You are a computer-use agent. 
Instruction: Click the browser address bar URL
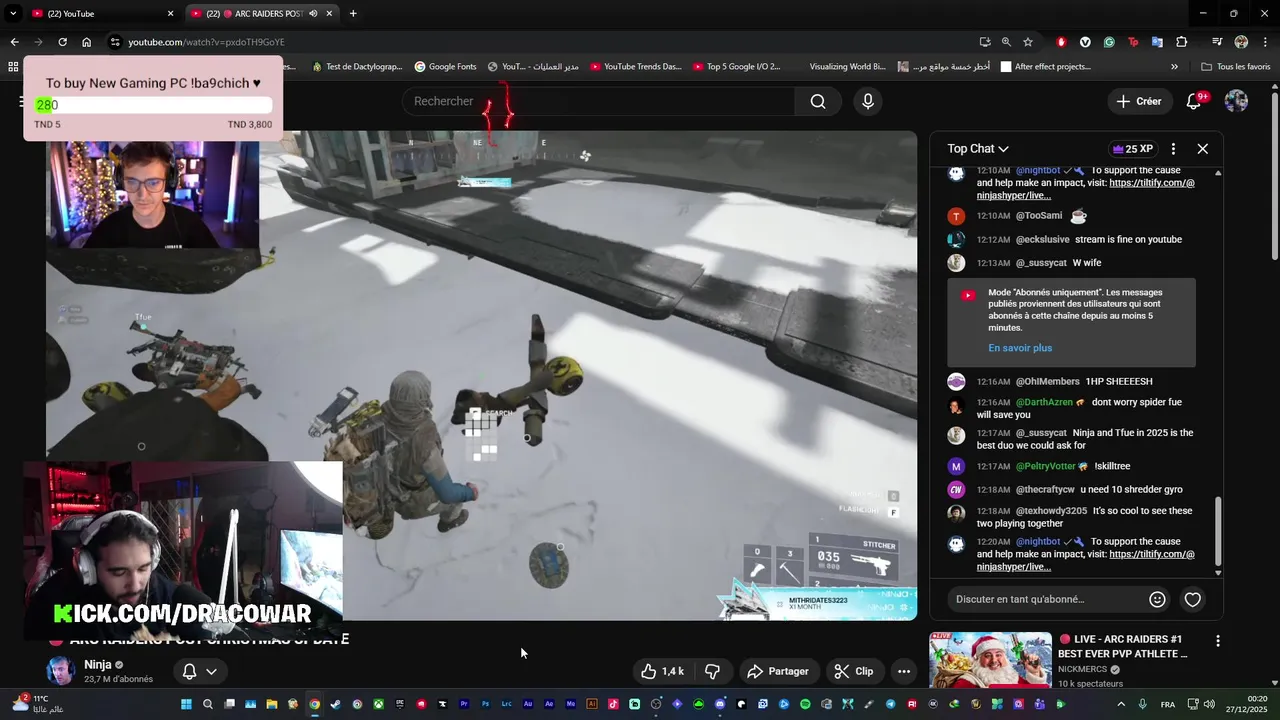click(206, 42)
